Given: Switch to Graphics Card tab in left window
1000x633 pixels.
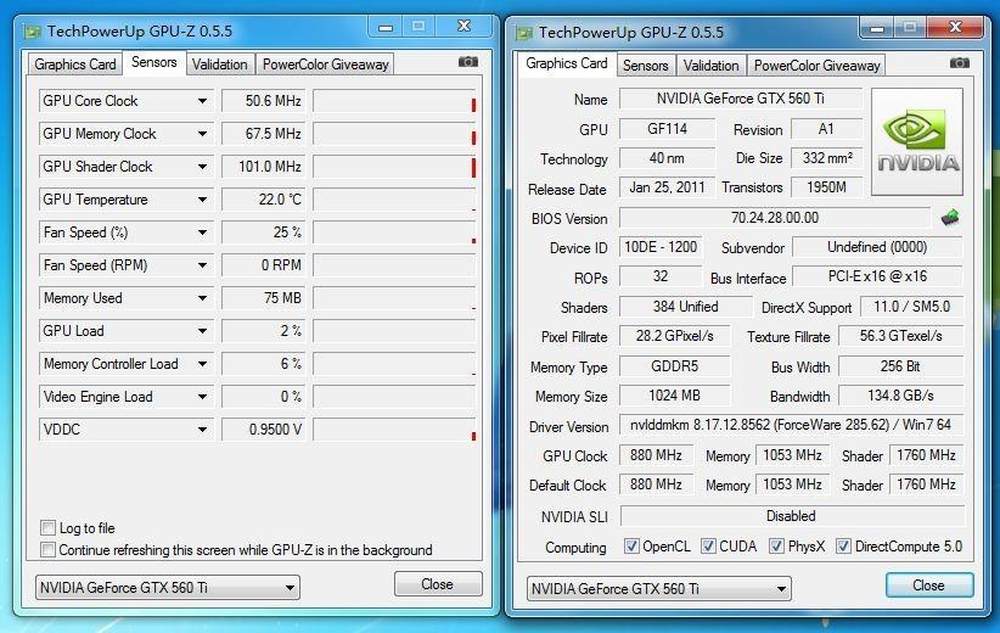Looking at the screenshot, I should point(75,64).
